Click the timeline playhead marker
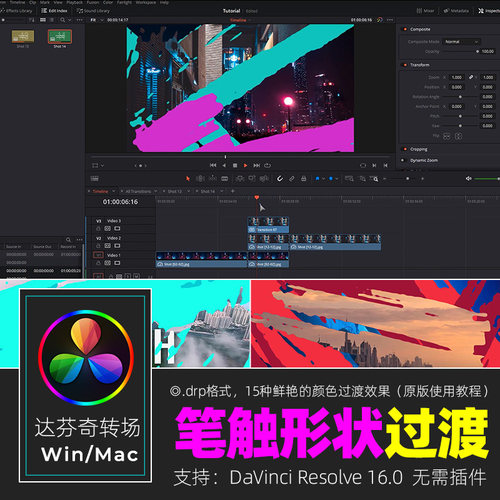Screen dimensions: 500x500 click(257, 198)
